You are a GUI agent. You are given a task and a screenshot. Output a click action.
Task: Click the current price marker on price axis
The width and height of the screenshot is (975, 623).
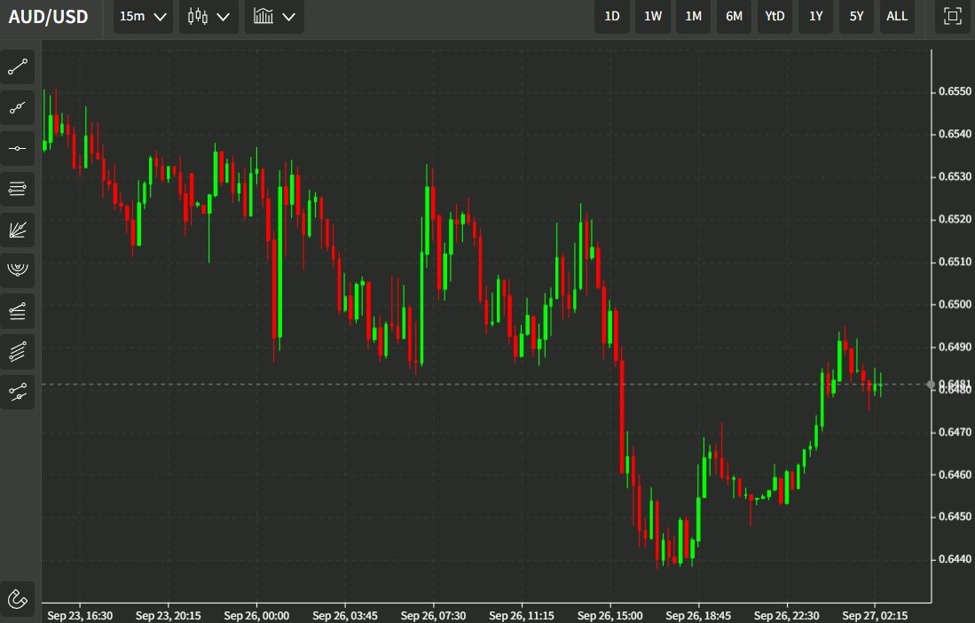tap(952, 385)
